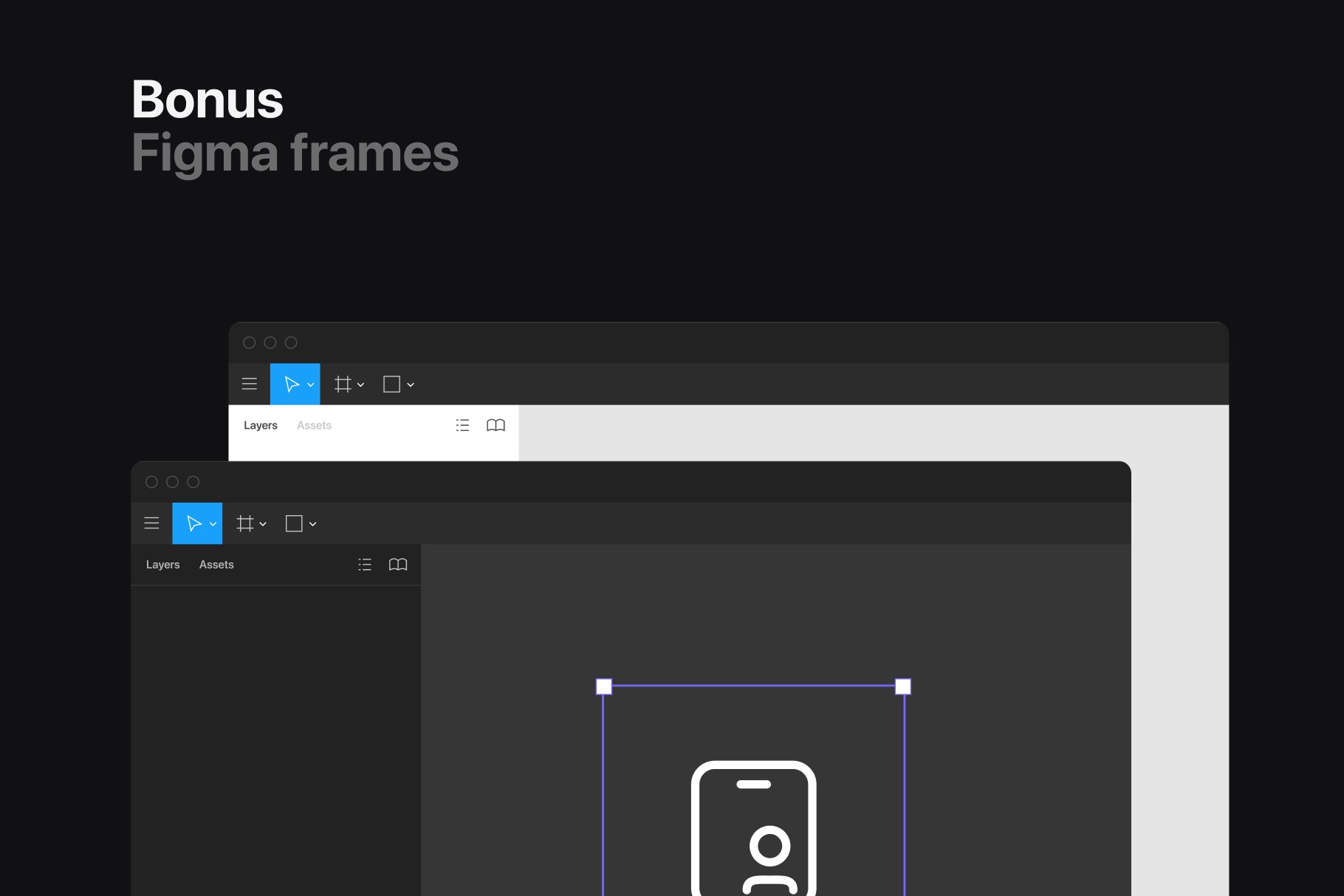Select Rectangle shape tool in dark window

coord(294,523)
